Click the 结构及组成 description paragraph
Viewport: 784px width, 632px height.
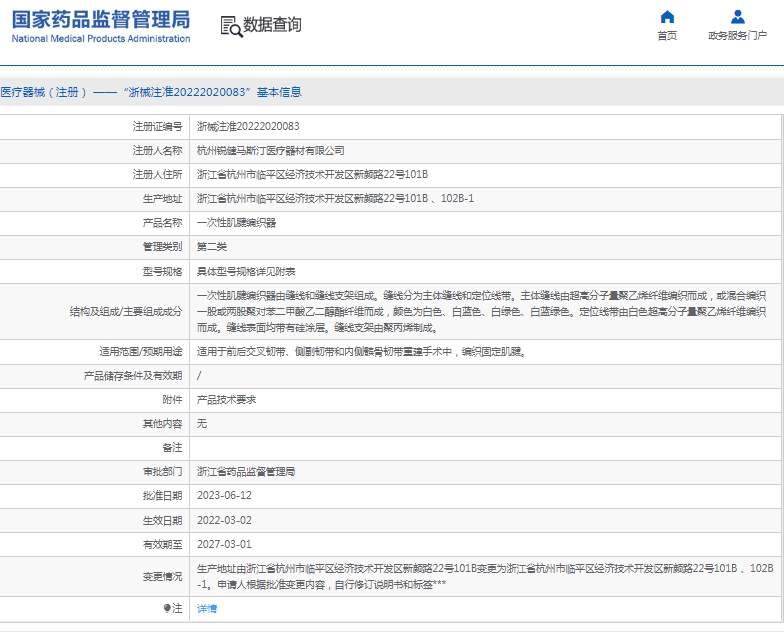click(x=482, y=312)
